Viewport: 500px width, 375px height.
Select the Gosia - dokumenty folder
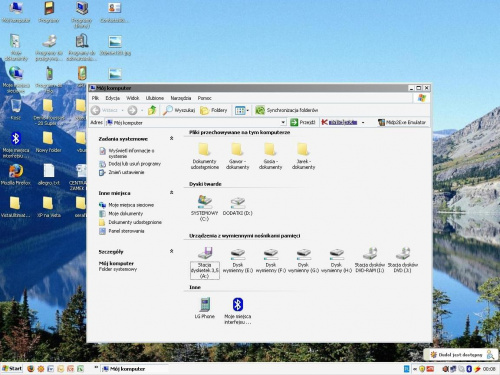click(x=270, y=156)
